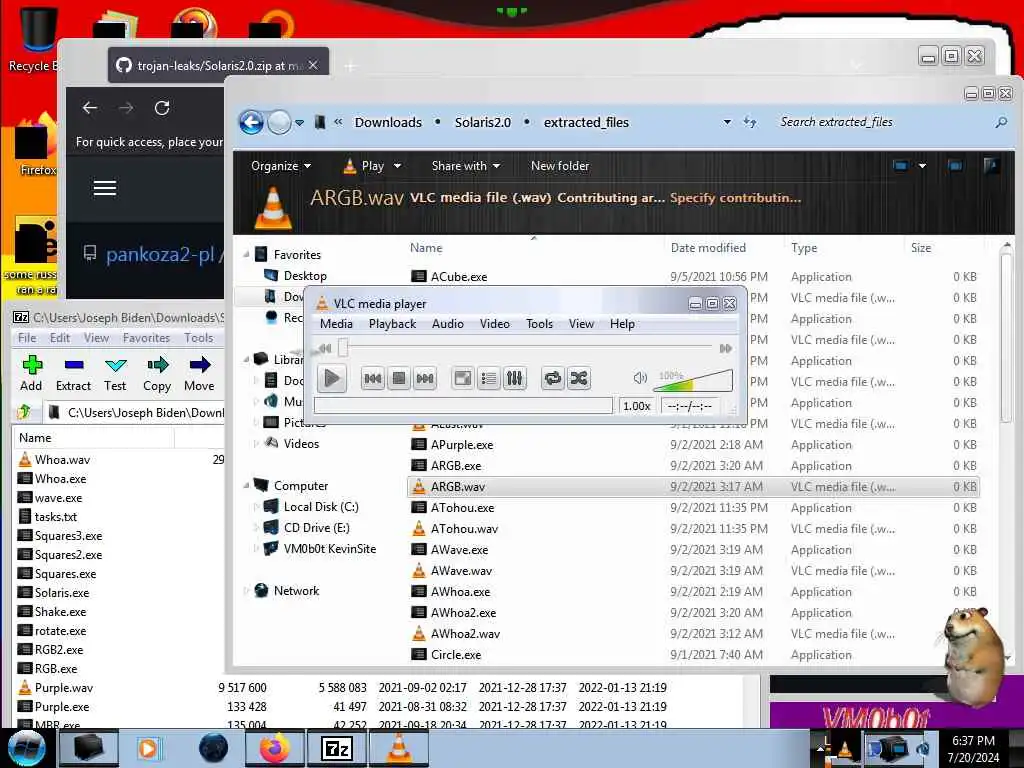Open VLC Audio menu

(x=448, y=324)
